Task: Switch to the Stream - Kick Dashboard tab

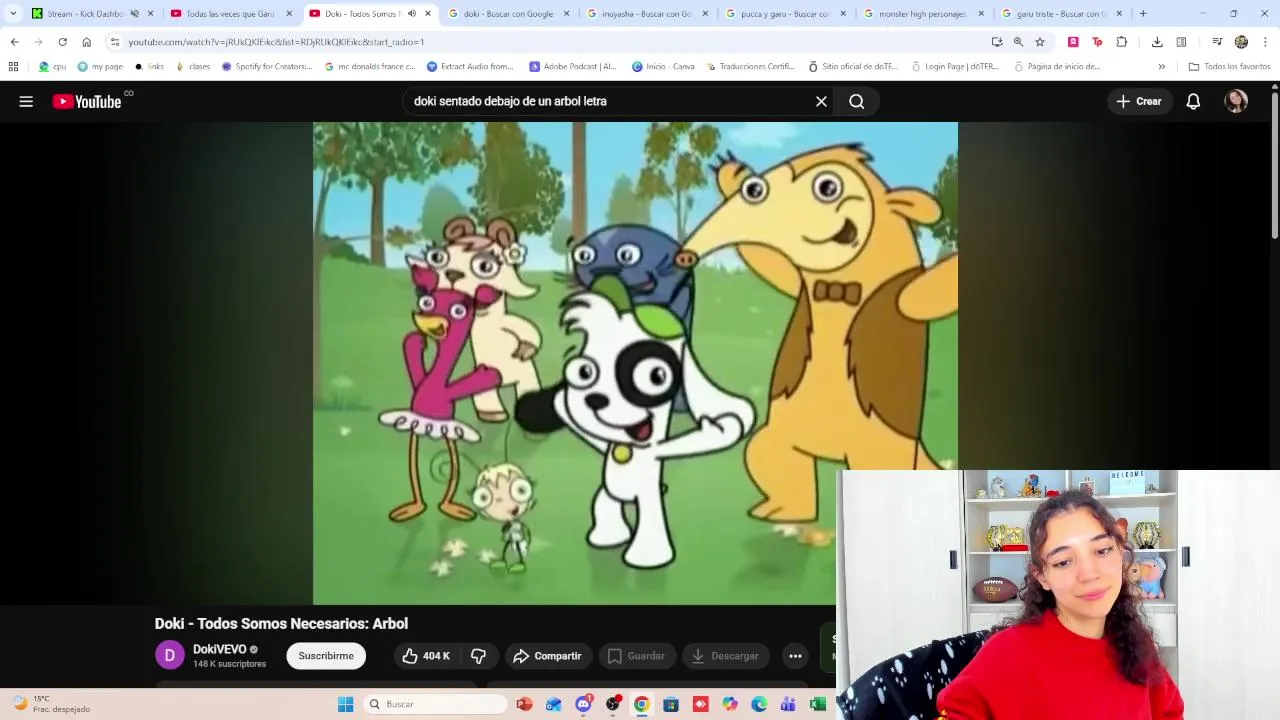Action: [x=85, y=14]
